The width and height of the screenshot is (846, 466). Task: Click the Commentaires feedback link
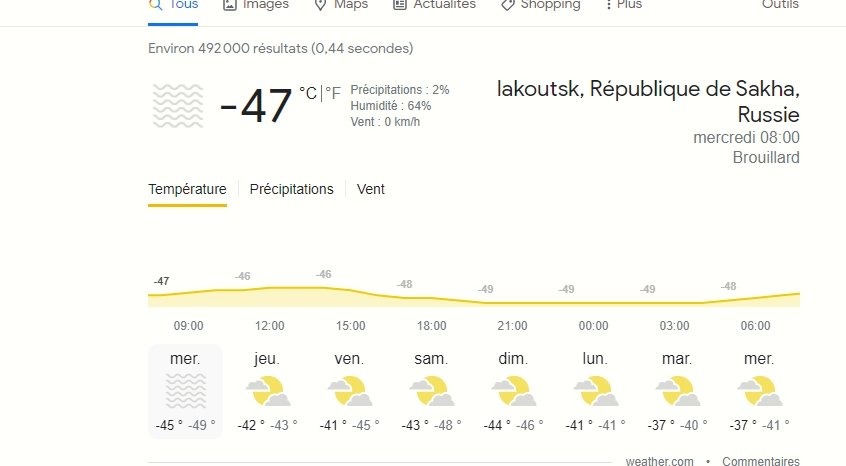[761, 461]
